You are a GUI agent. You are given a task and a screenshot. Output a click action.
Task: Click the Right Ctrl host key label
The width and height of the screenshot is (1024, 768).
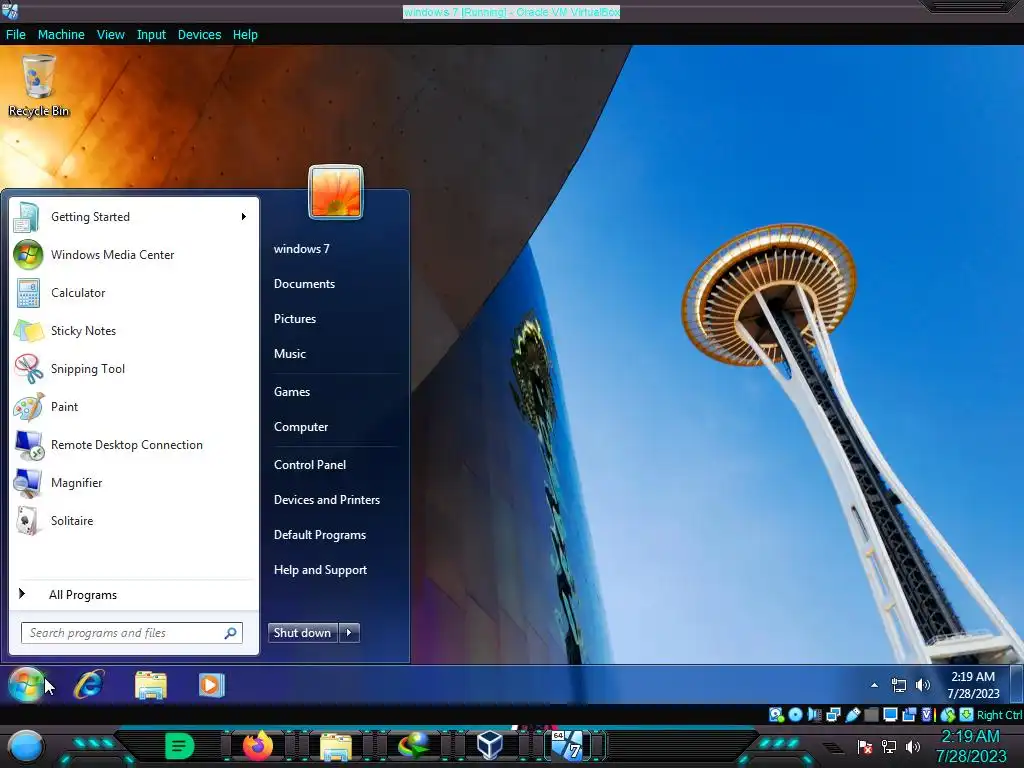pyautogui.click(x=999, y=715)
